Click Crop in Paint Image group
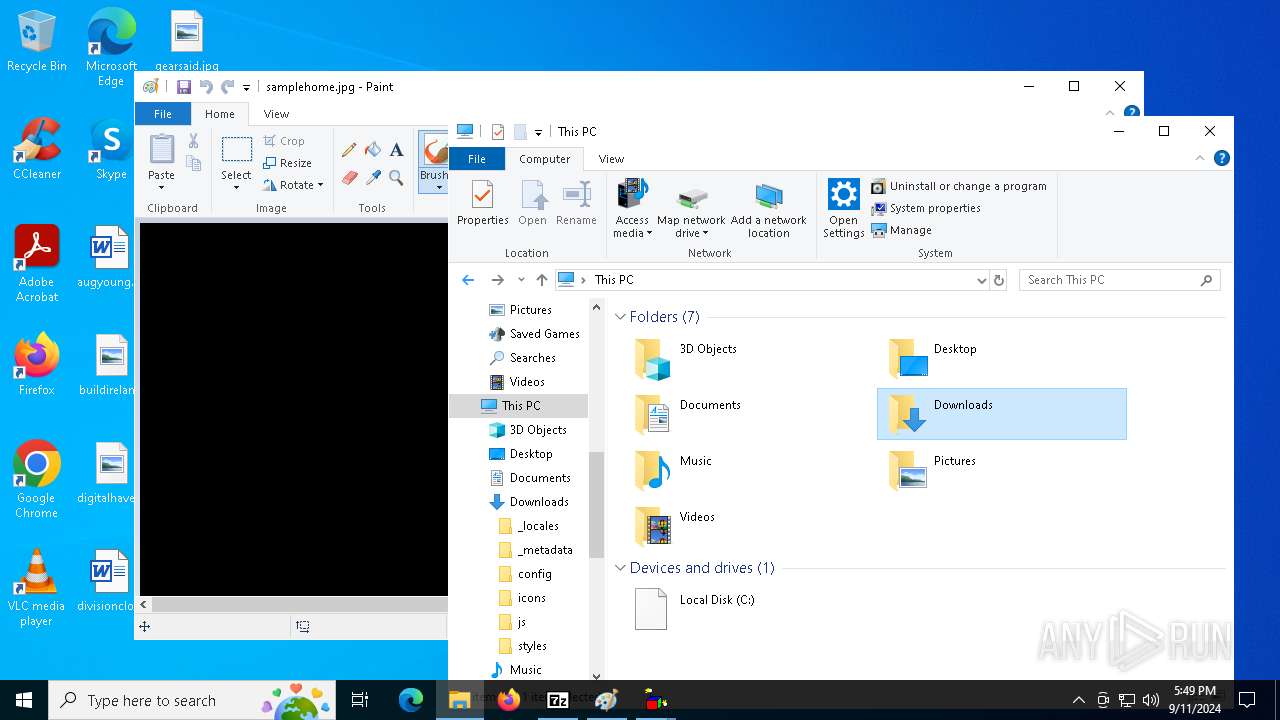This screenshot has width=1280, height=720. pyautogui.click(x=284, y=141)
